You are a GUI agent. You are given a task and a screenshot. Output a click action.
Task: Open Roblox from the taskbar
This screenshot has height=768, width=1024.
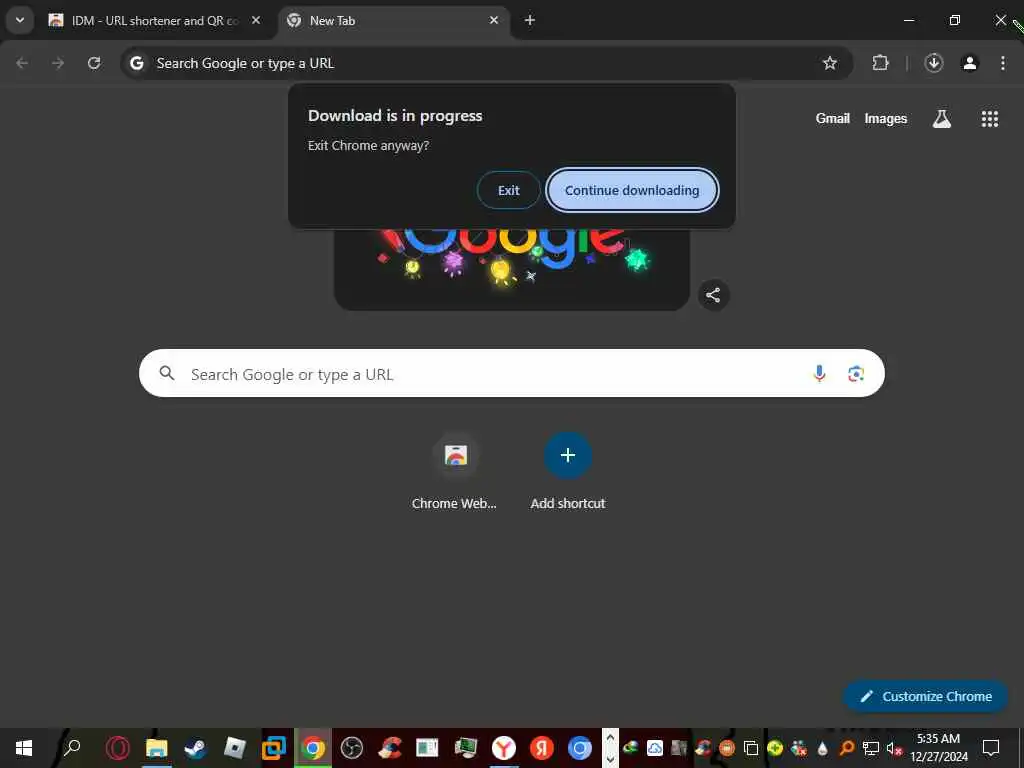pos(234,748)
